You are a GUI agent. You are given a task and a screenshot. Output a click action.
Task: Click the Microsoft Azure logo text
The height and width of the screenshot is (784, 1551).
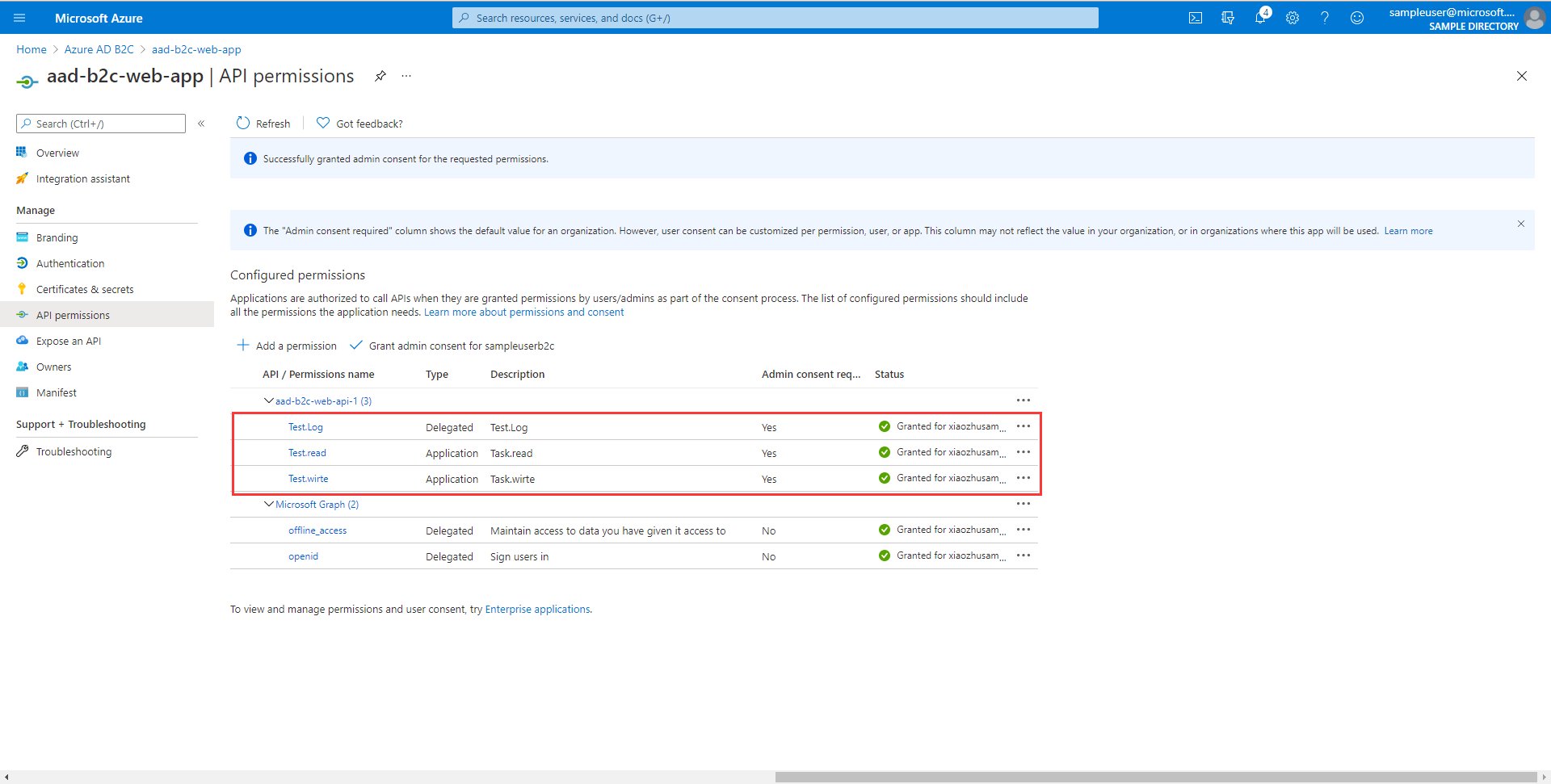99,18
